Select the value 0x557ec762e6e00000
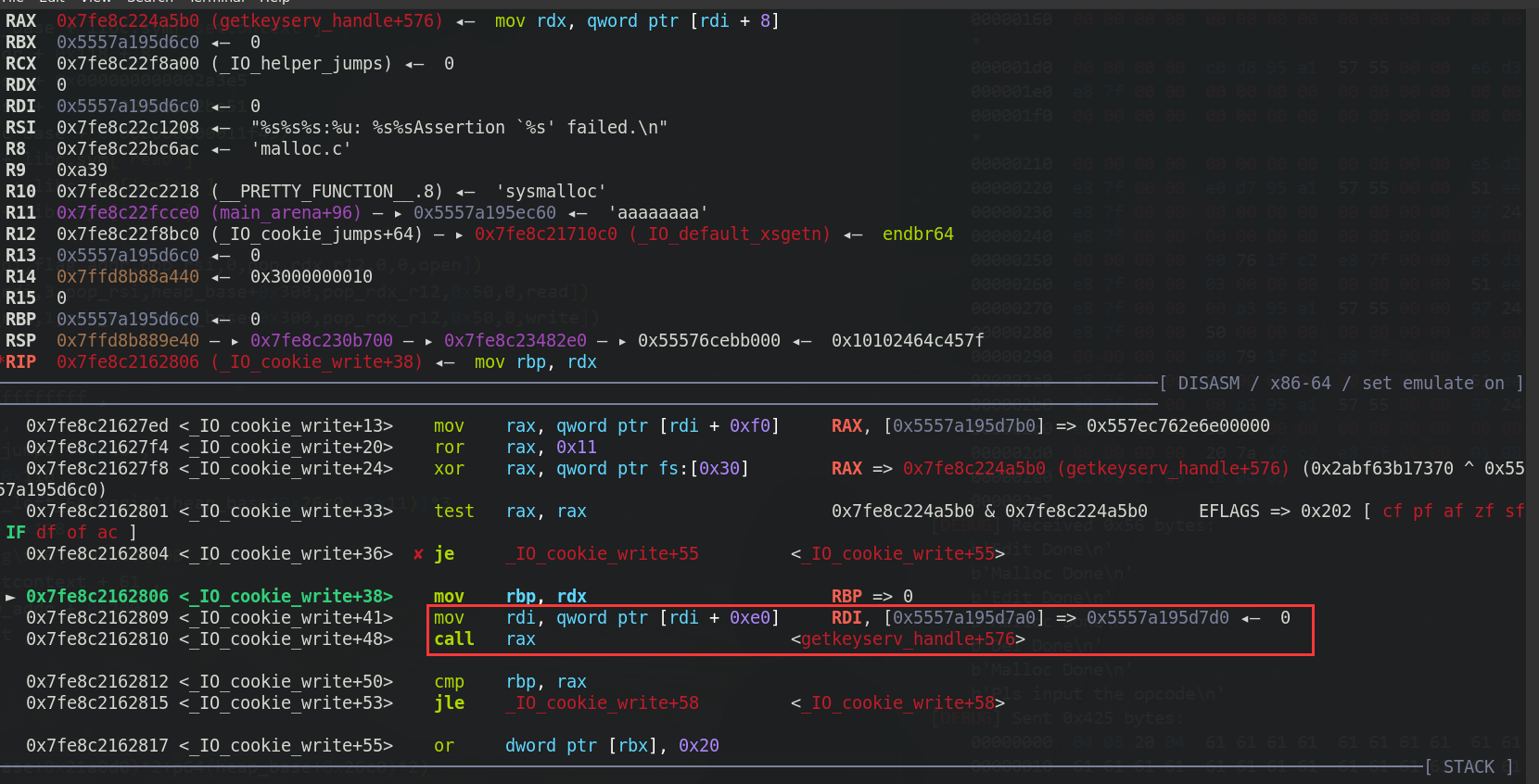The image size is (1539, 784). pyautogui.click(x=1178, y=425)
